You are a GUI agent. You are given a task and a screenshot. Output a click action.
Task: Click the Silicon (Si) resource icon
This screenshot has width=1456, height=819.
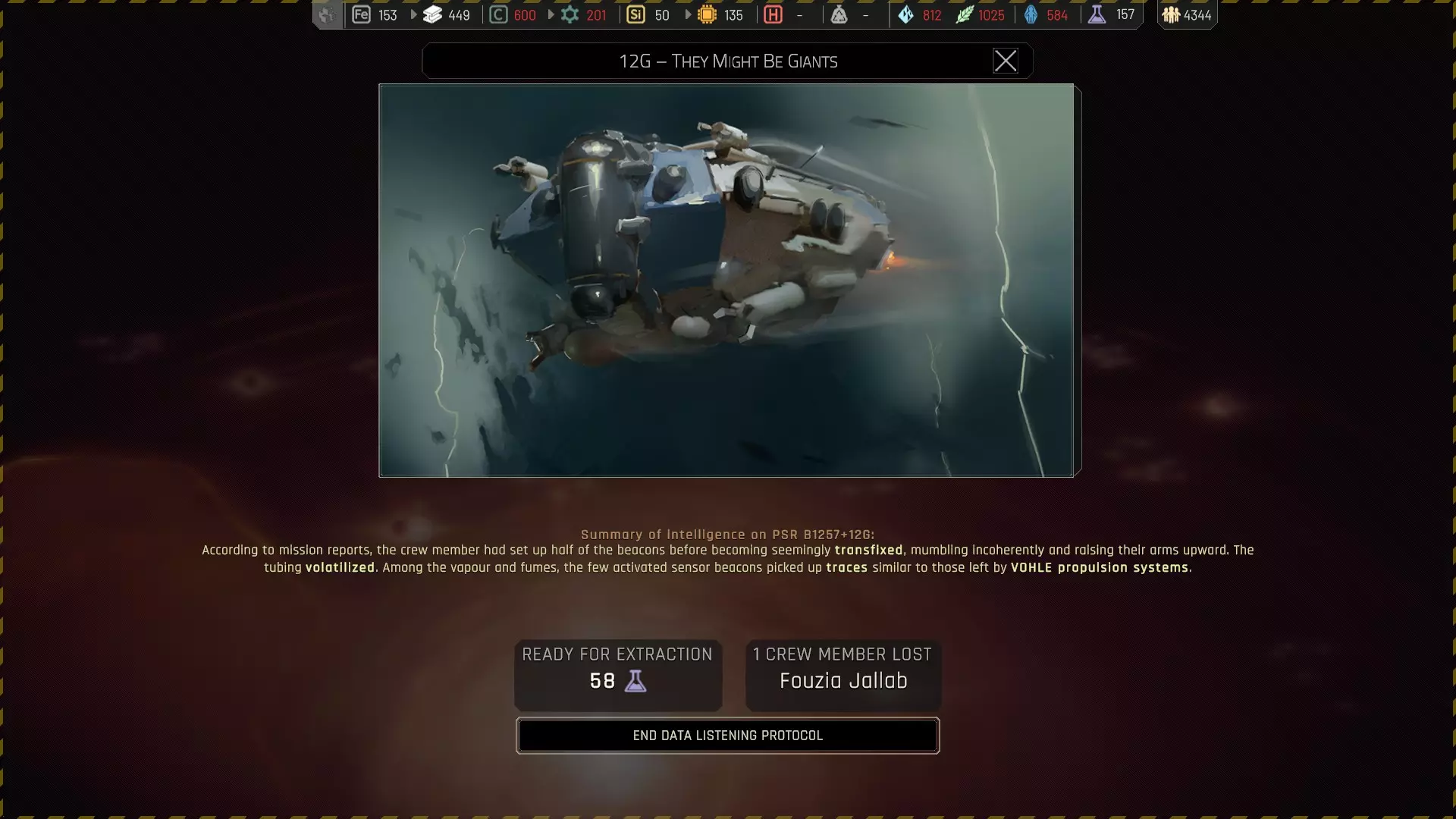pos(636,15)
